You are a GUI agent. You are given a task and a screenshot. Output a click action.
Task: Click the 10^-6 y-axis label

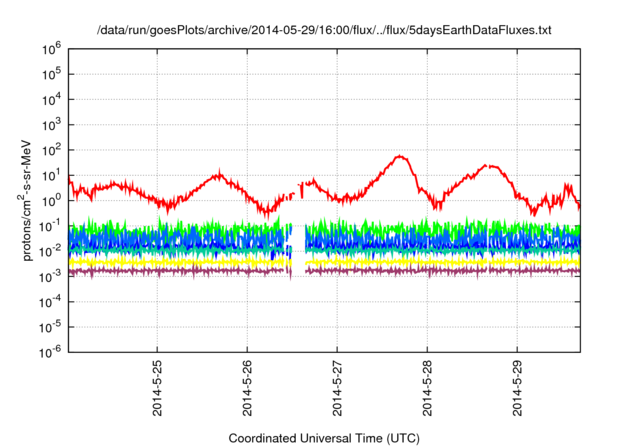coord(51,353)
